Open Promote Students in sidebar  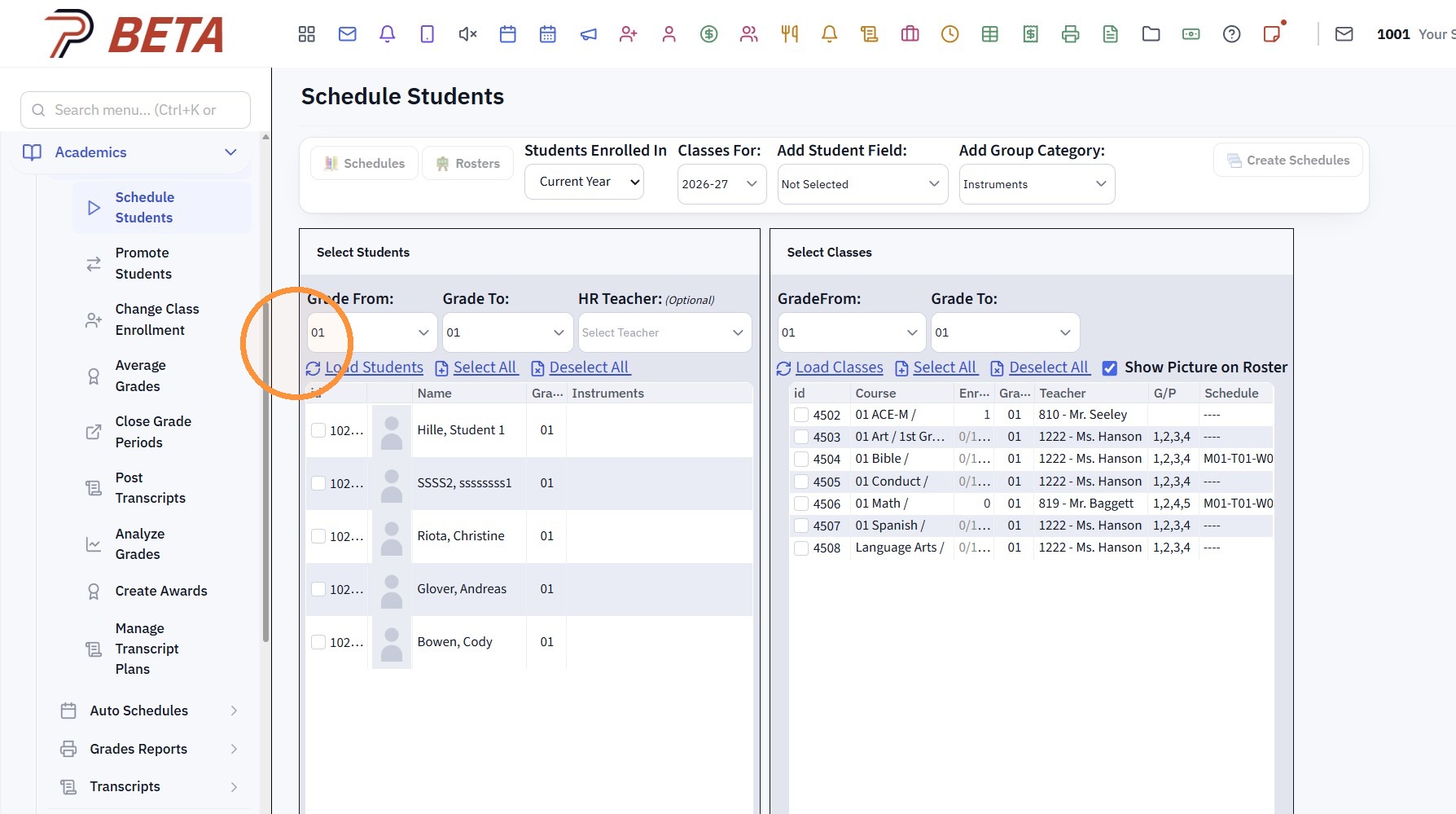click(161, 263)
